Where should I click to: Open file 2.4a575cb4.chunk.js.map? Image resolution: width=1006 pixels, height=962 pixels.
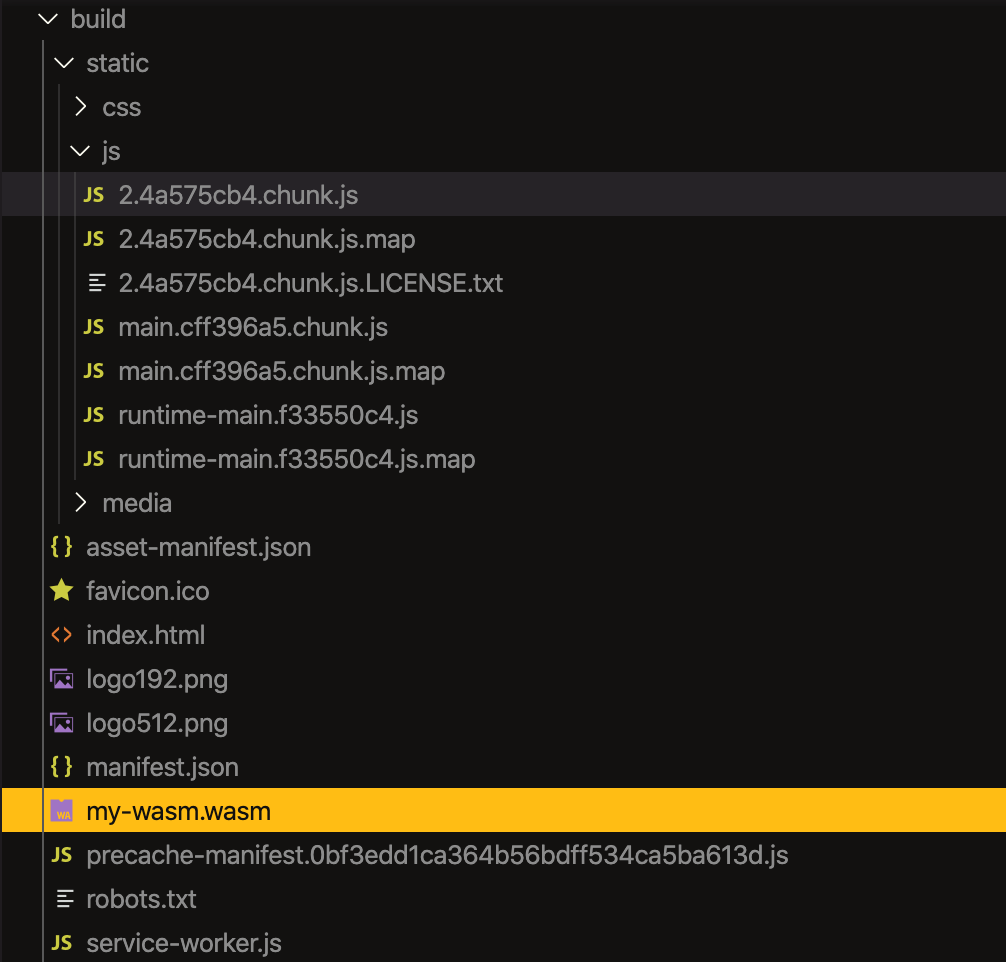[267, 239]
